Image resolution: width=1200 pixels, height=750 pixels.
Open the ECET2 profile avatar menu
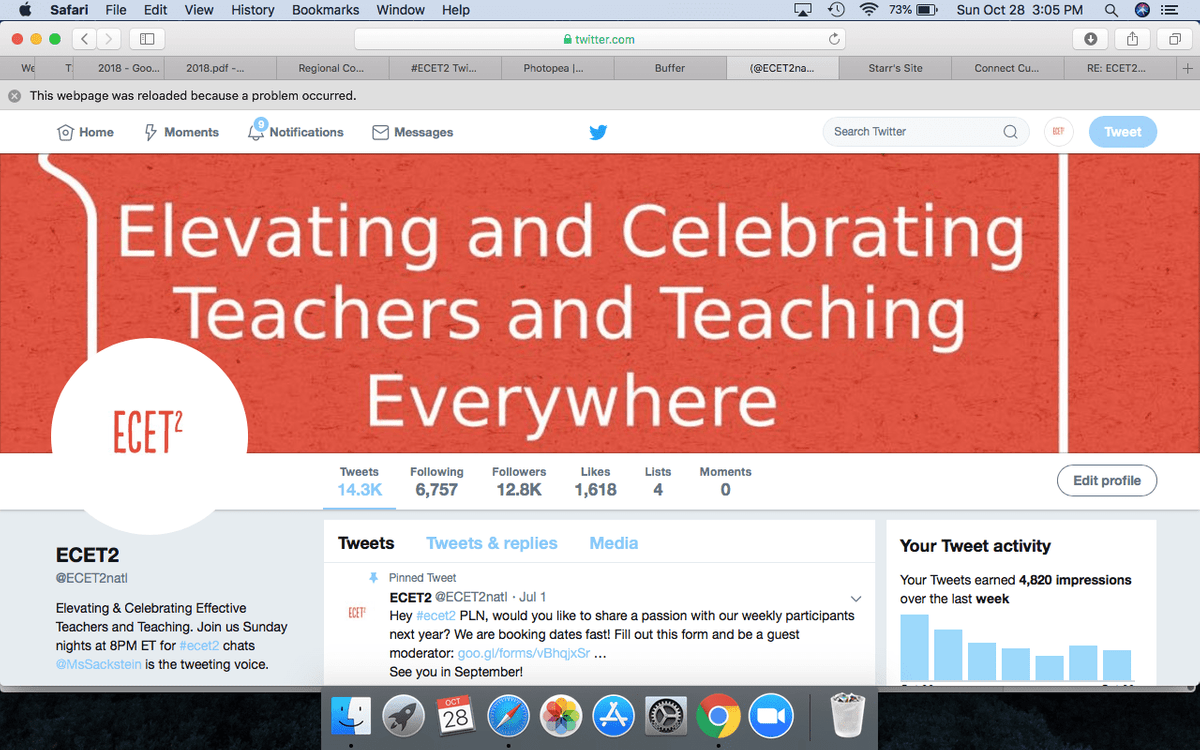tap(1059, 132)
